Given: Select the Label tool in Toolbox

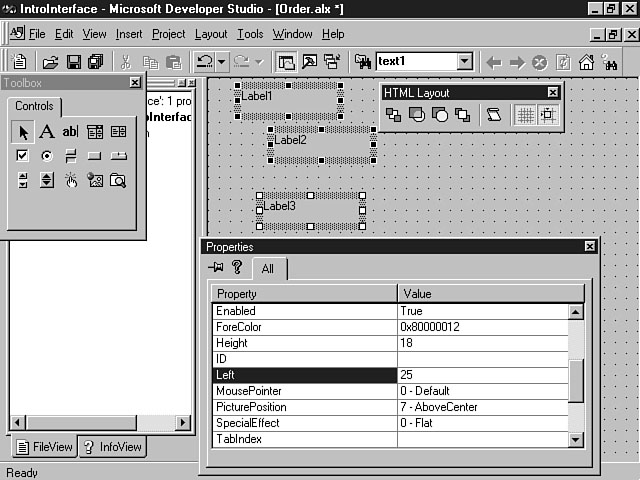Looking at the screenshot, I should (46, 132).
